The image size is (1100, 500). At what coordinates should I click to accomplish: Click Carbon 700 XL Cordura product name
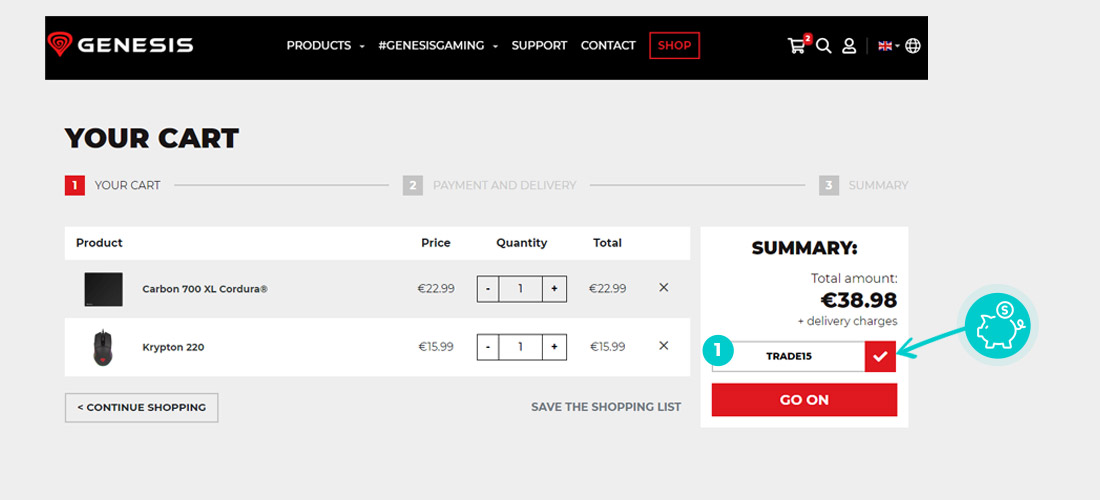[205, 289]
